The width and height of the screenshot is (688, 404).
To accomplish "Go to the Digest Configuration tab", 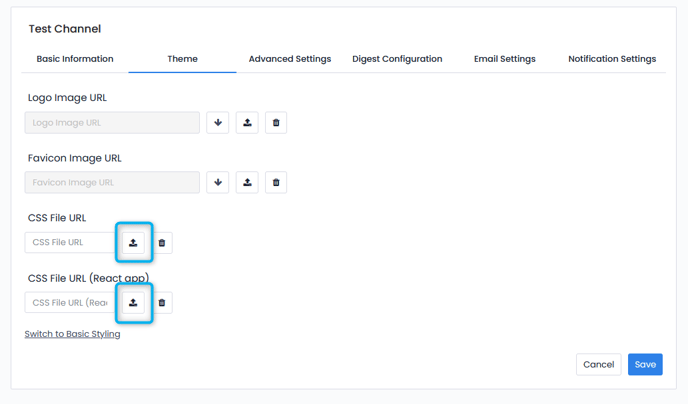I will coord(397,59).
